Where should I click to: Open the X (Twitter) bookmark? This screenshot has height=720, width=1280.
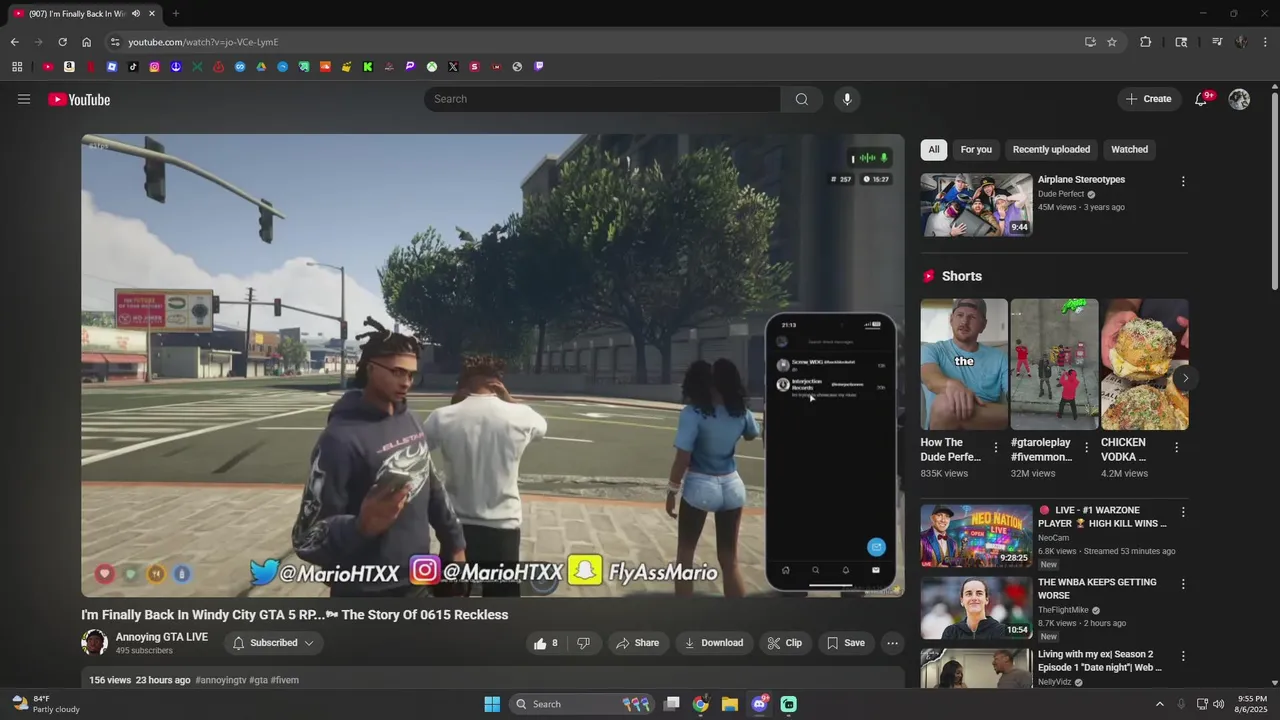click(453, 67)
